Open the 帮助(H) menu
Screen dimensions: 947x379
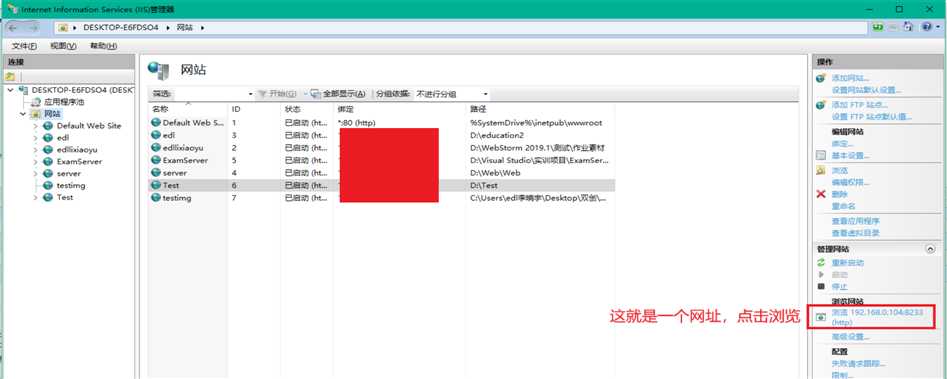103,46
